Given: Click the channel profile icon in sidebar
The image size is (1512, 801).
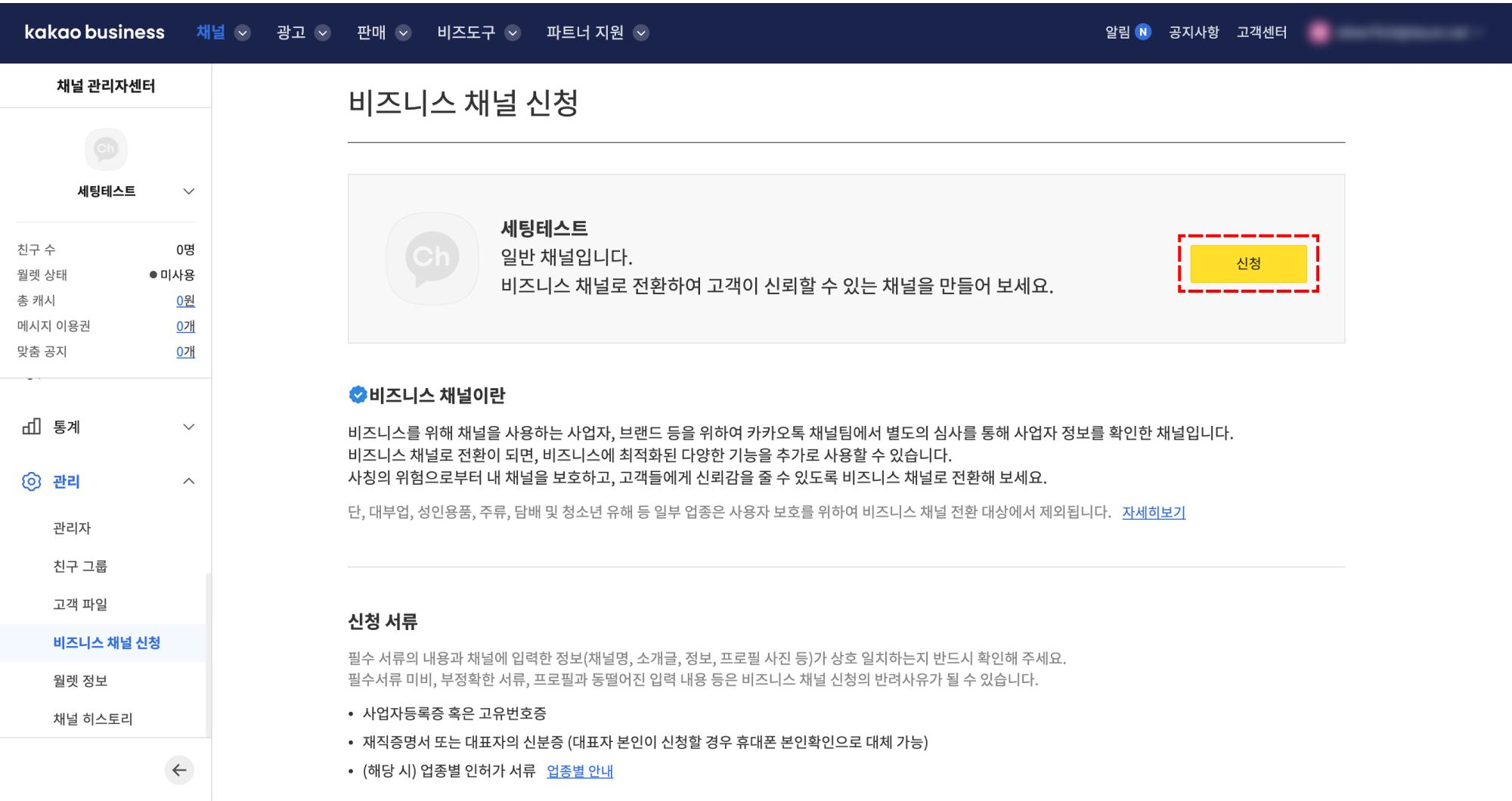Looking at the screenshot, I should [106, 149].
